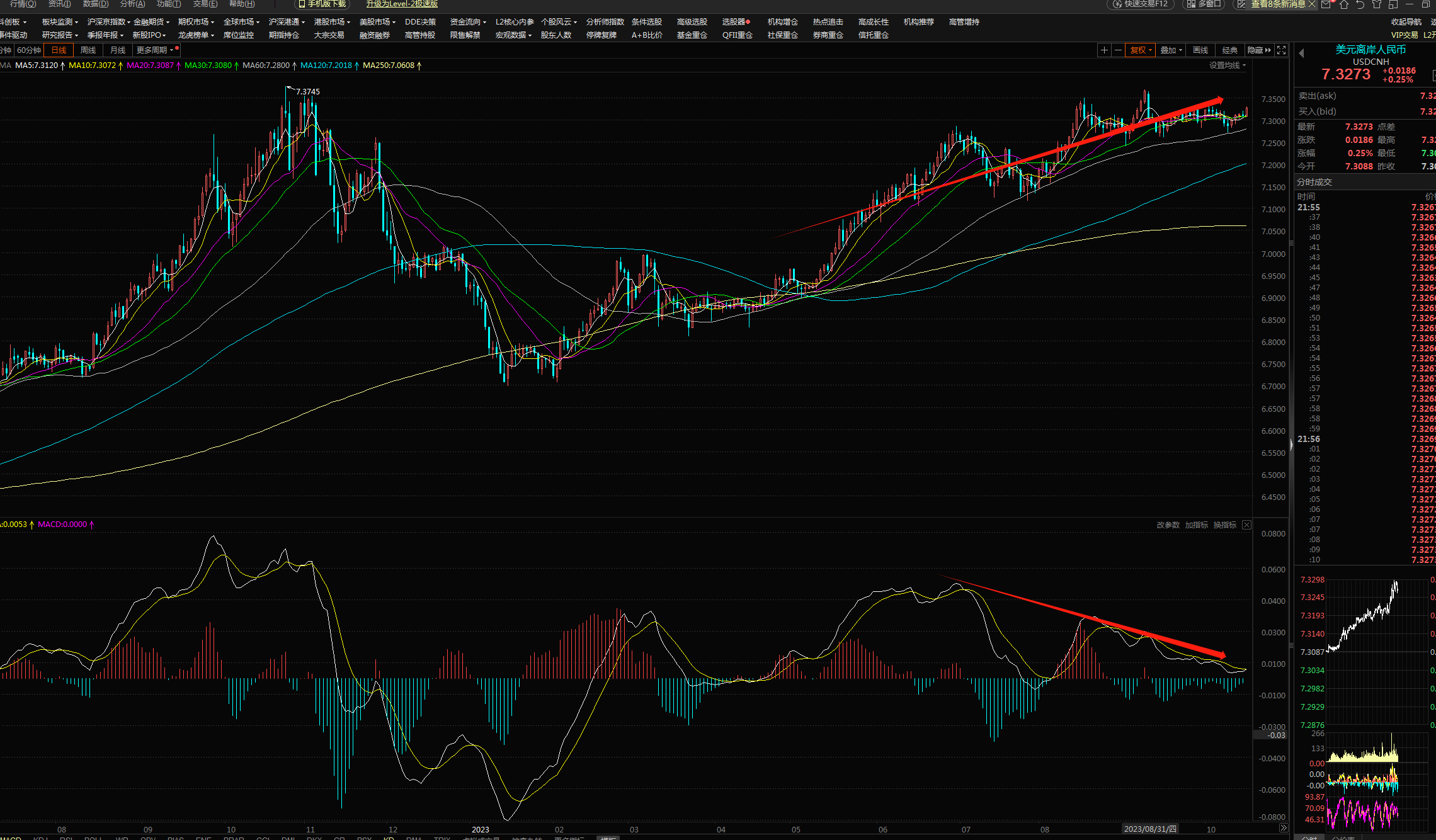Click the MA20 magenta legend label
This screenshot has width=1436, height=840.
(150, 65)
